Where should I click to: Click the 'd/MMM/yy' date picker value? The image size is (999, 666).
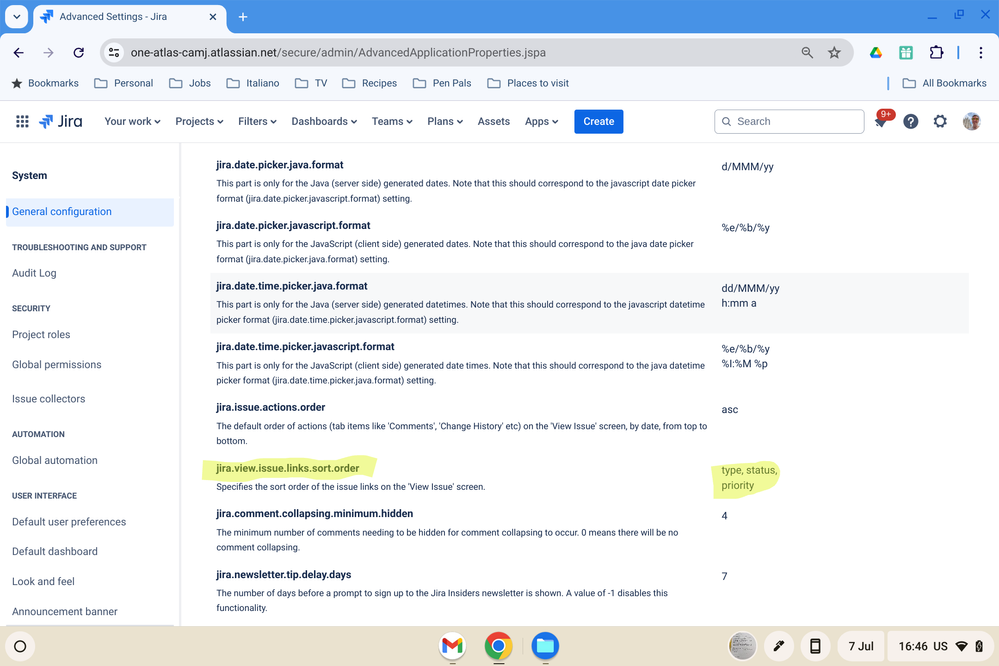click(x=747, y=167)
